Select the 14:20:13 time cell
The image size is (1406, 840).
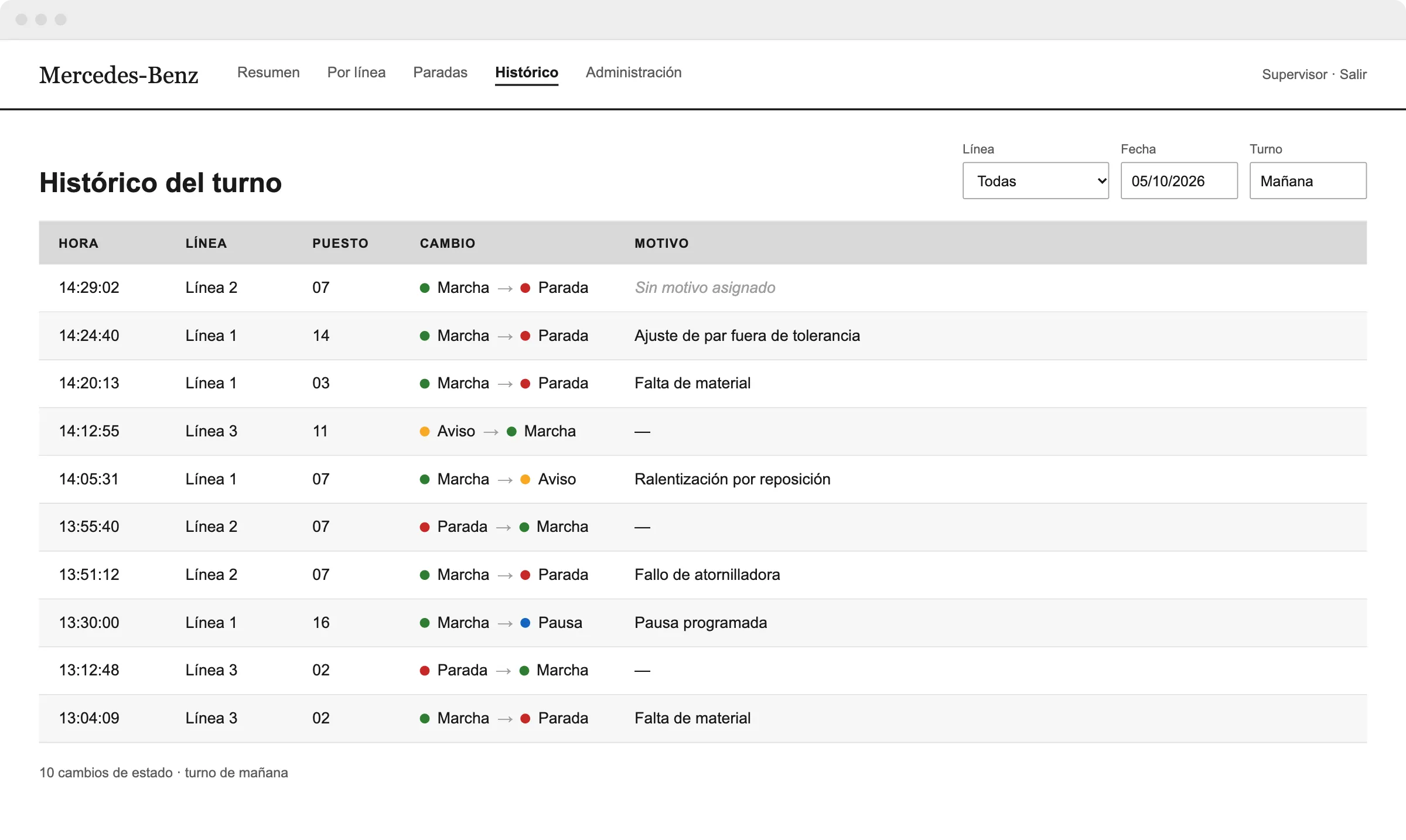89,383
